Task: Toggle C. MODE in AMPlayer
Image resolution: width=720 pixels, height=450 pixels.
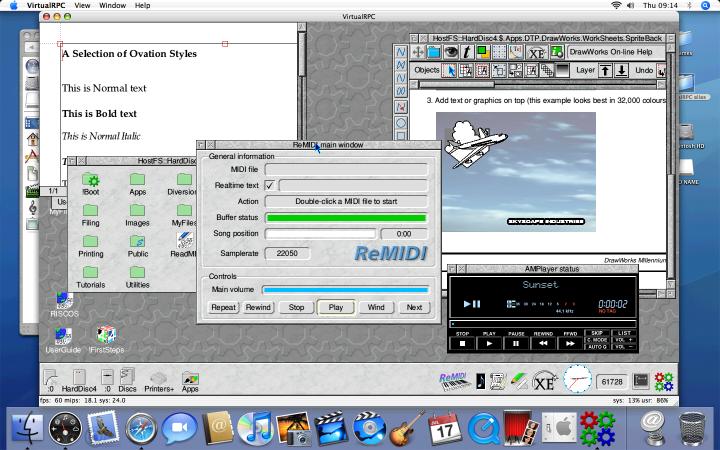Action: pos(597,339)
